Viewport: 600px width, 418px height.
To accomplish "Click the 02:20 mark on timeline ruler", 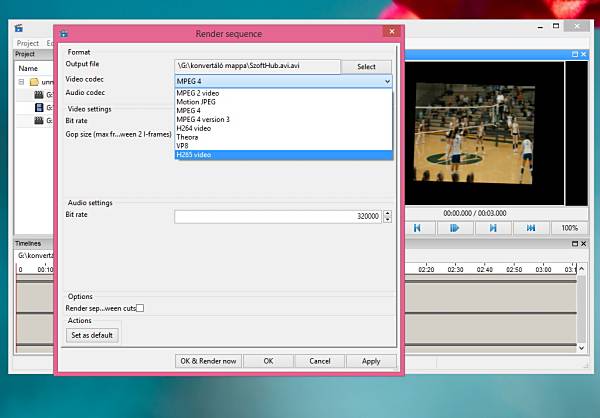I will [x=426, y=269].
